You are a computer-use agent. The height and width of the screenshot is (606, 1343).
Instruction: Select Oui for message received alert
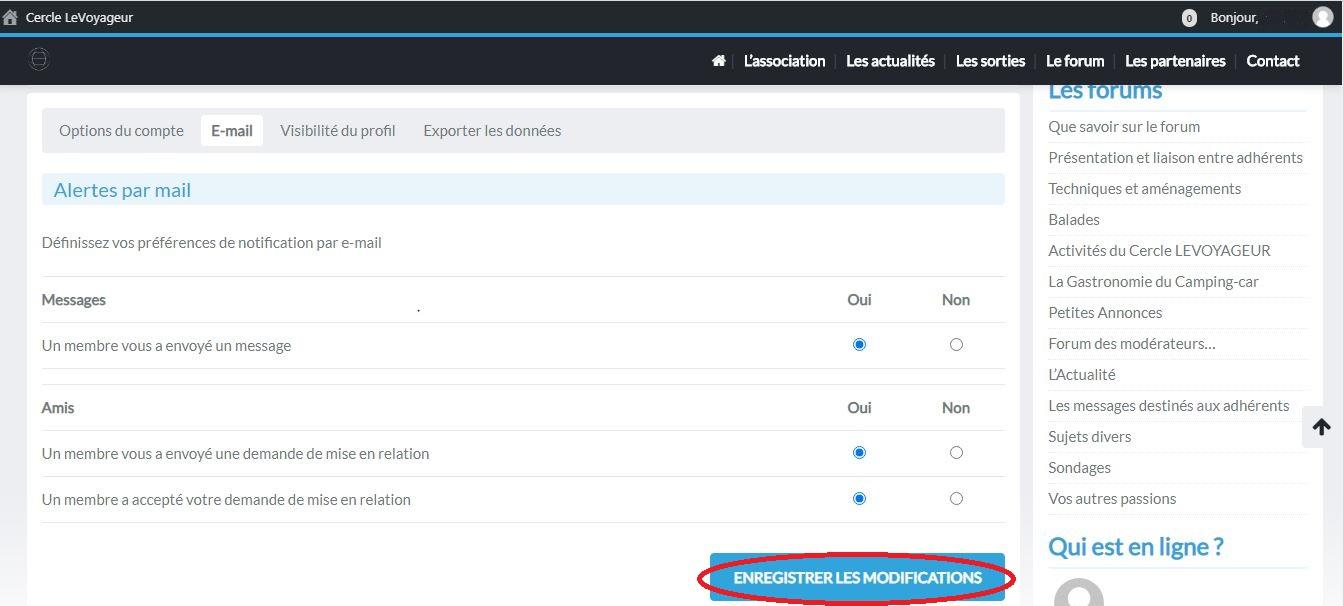(859, 345)
